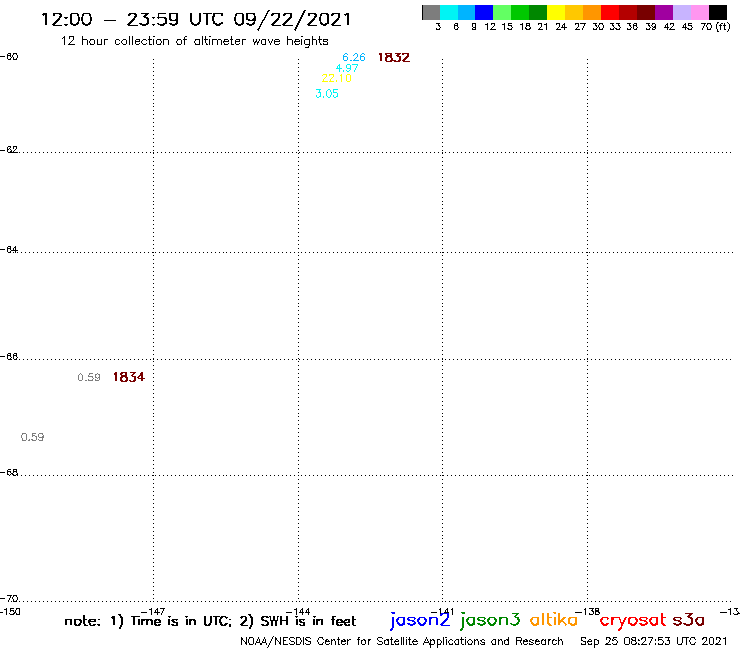The height and width of the screenshot is (650, 740).
Task: Click the -60 latitude label
Action: pos(9,57)
